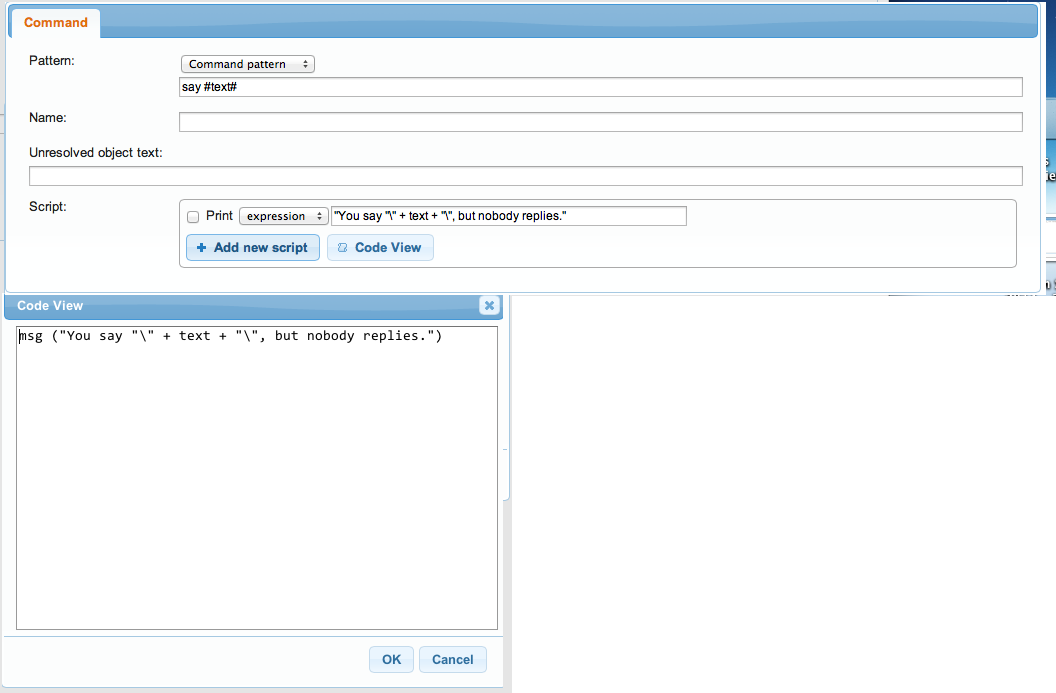Switch to the Command tab
Screen dimensions: 1056x693
(x=55, y=22)
